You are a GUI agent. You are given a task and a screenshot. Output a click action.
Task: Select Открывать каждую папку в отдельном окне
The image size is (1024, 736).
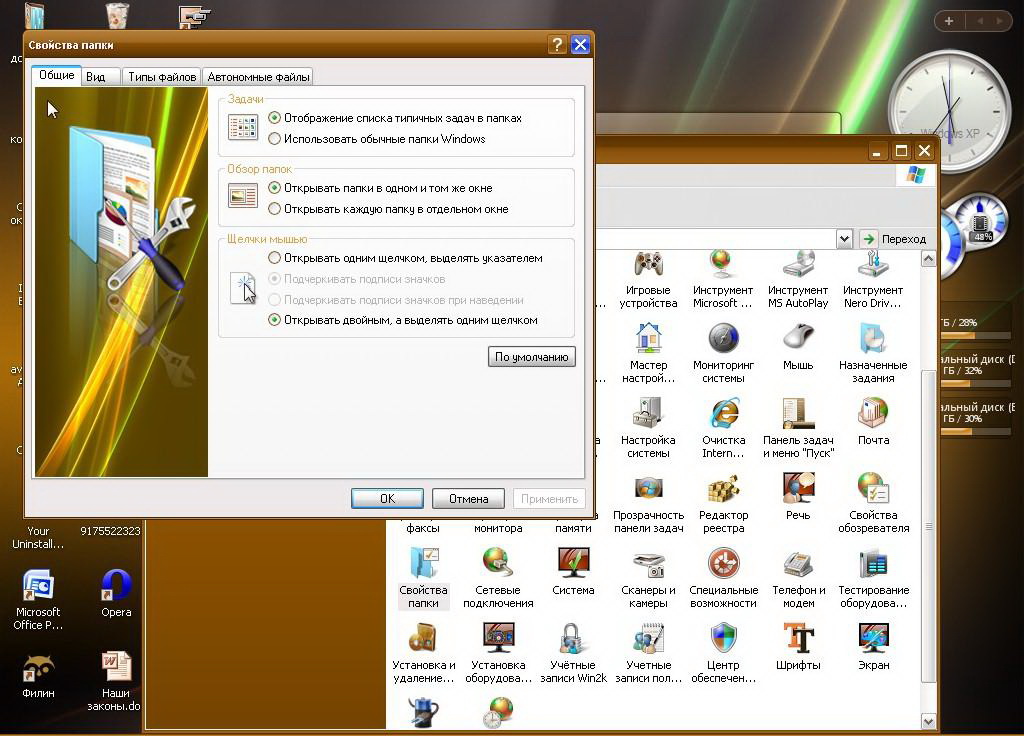tap(275, 209)
